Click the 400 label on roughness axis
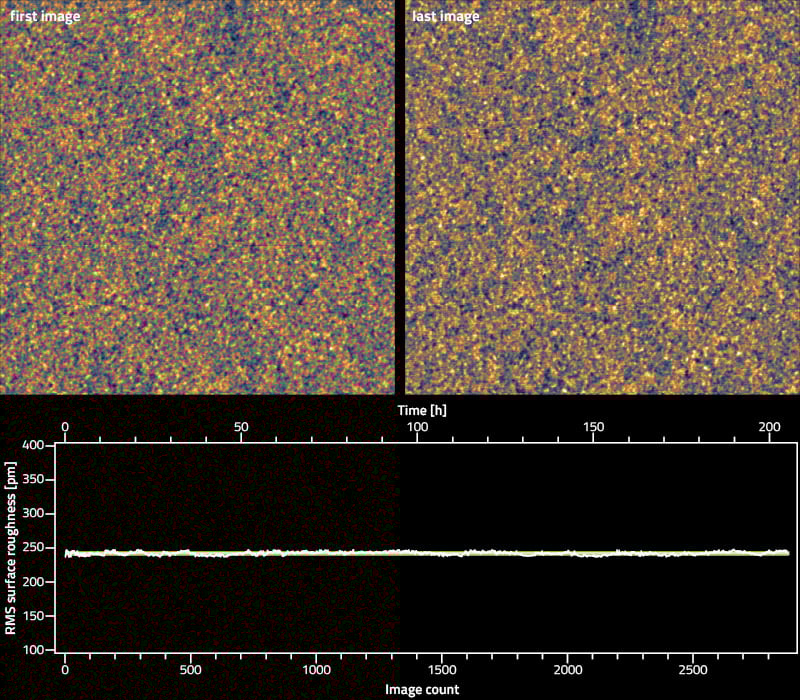The image size is (800, 700). coord(37,444)
